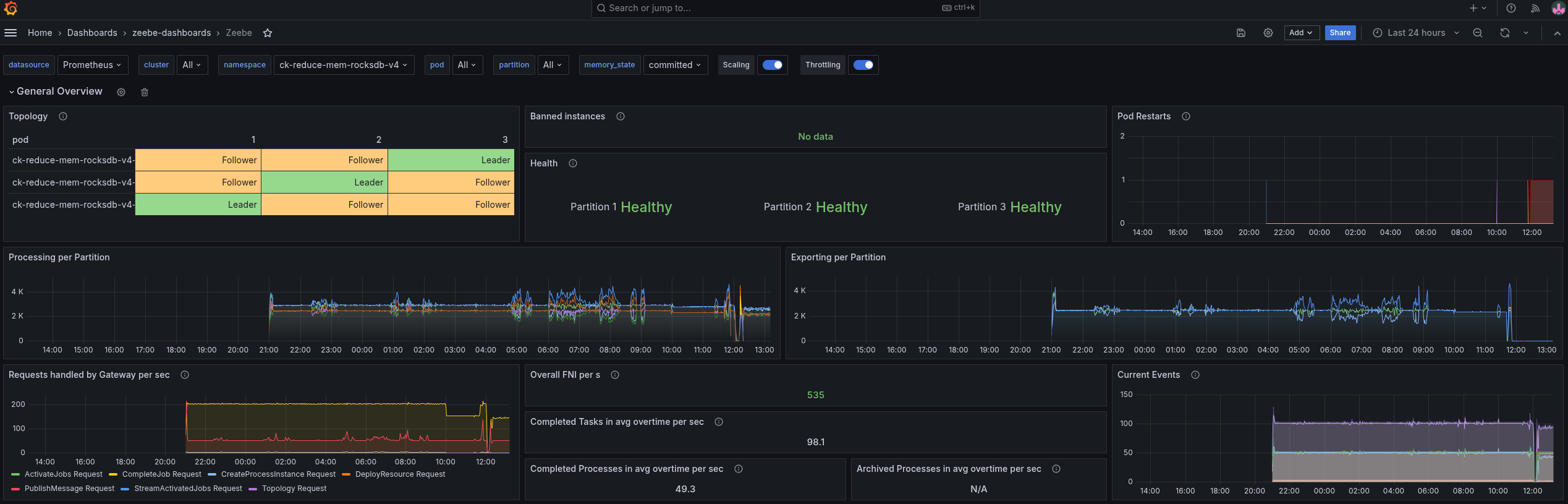Open the Last 24 hours time picker
1568x504 pixels.
click(x=1415, y=33)
